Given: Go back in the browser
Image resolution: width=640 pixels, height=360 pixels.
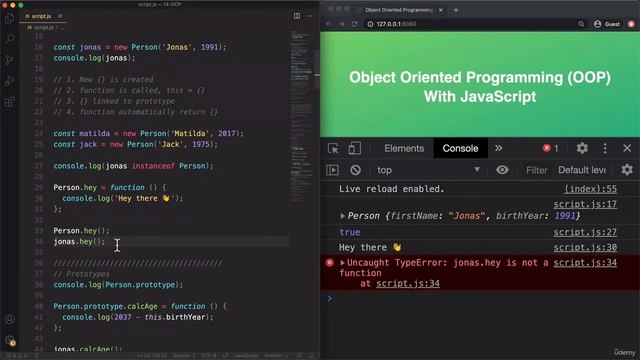Looking at the screenshot, I should pos(329,24).
